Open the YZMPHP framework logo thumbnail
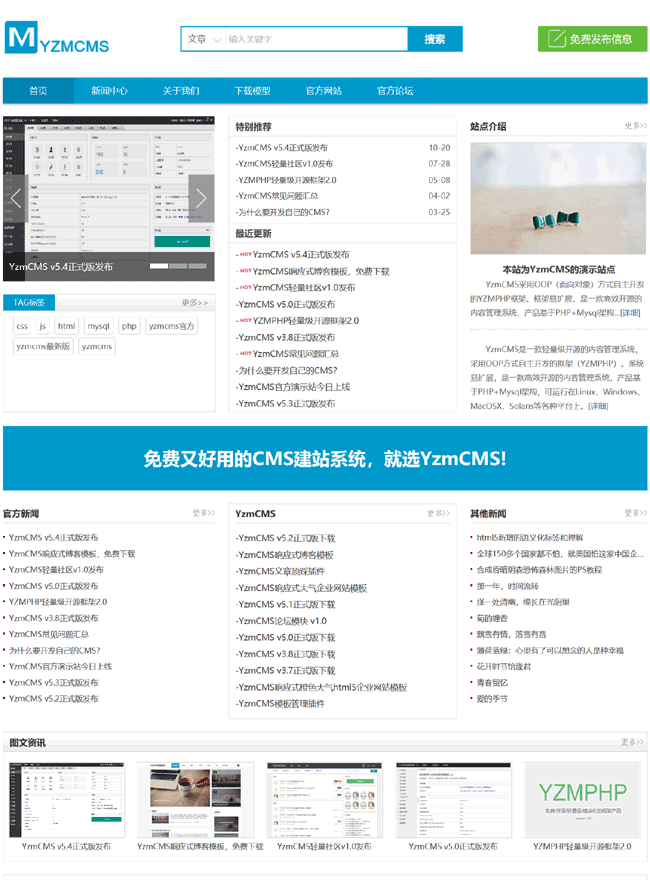The width and height of the screenshot is (650, 880). coord(583,800)
